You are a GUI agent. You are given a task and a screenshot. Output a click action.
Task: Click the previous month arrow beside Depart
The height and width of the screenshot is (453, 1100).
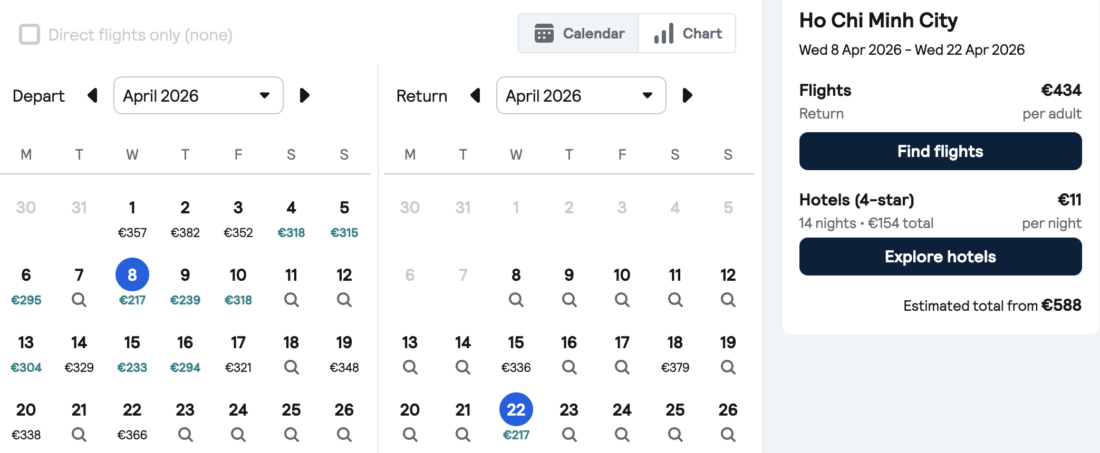[x=93, y=96]
